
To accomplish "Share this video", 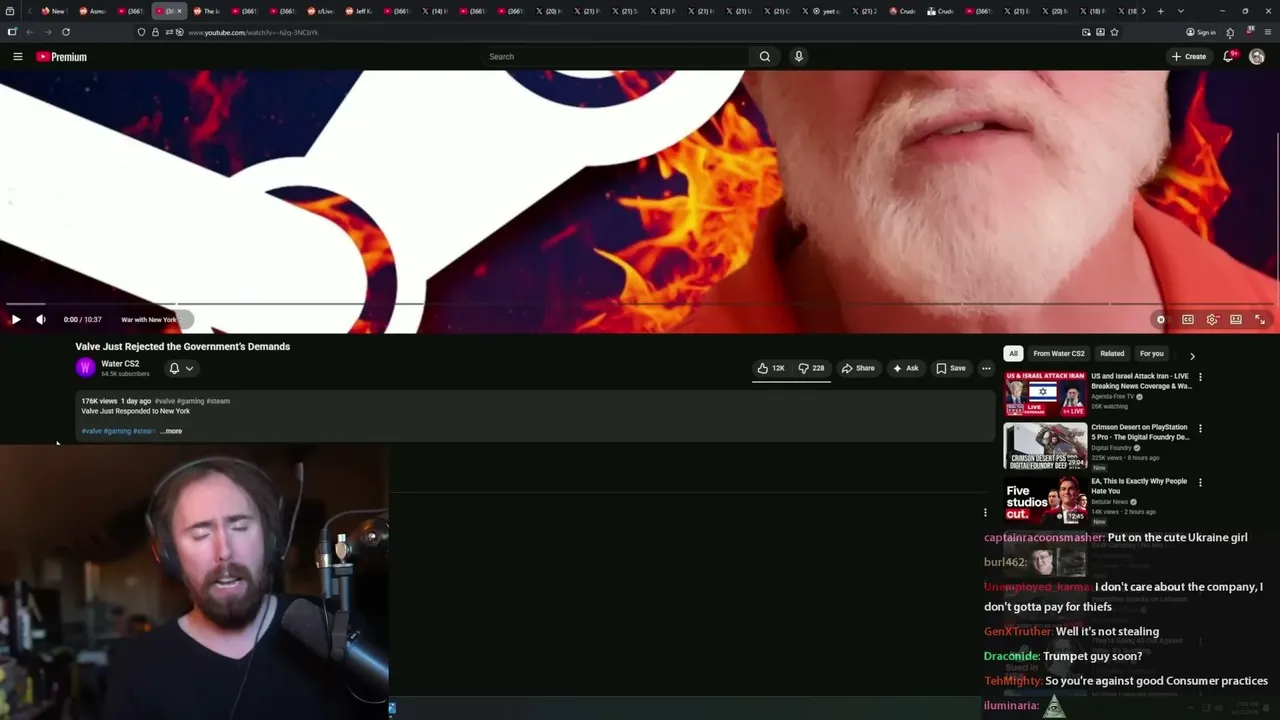I will pyautogui.click(x=858, y=368).
